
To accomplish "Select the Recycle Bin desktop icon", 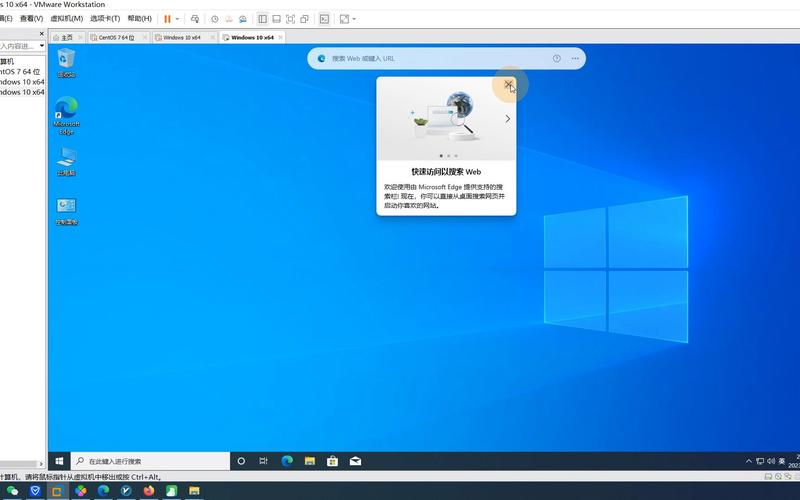I will (66, 63).
